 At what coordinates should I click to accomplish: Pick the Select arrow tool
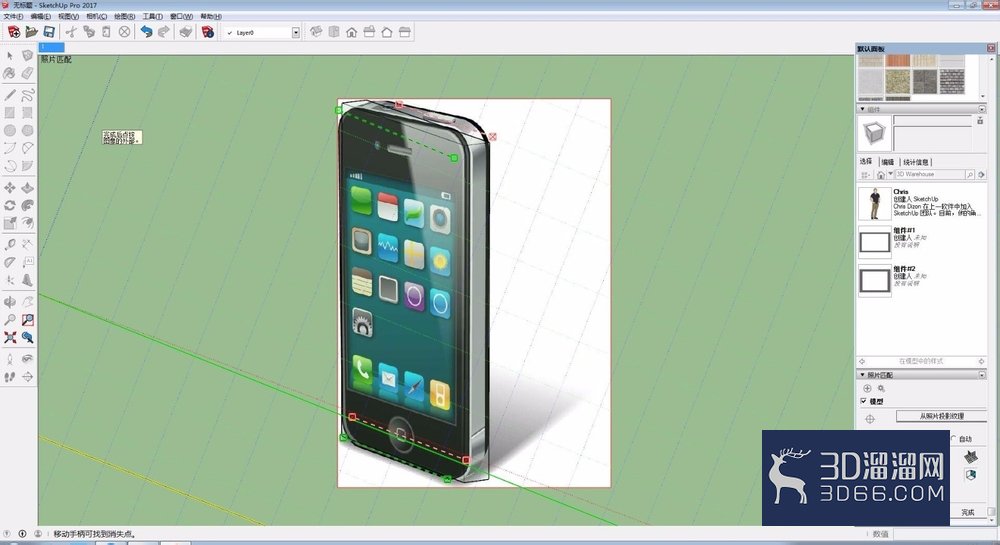10,56
